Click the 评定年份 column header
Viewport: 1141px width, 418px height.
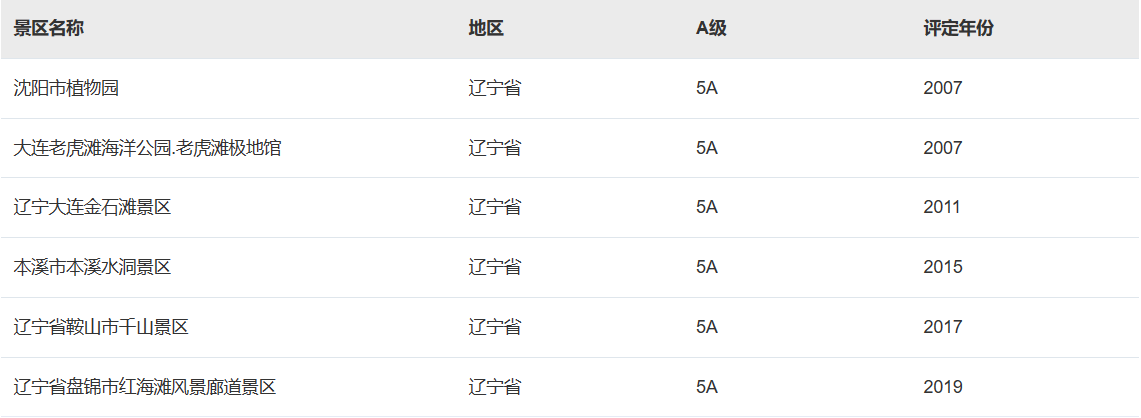[958, 29]
